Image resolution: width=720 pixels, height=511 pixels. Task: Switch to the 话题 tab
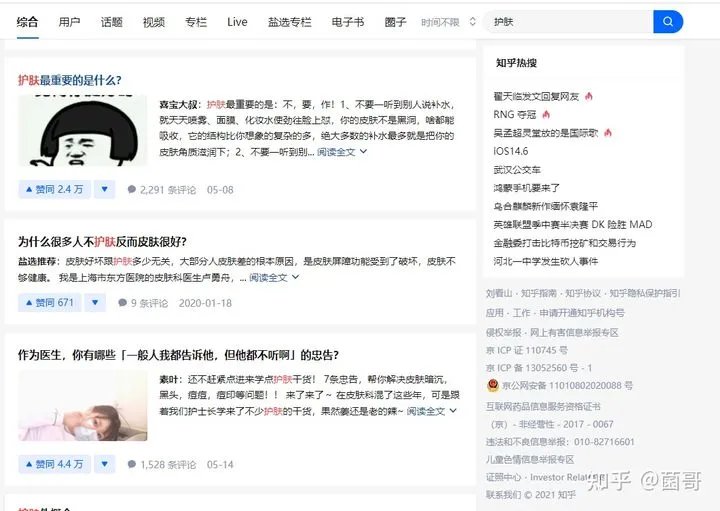(112, 22)
